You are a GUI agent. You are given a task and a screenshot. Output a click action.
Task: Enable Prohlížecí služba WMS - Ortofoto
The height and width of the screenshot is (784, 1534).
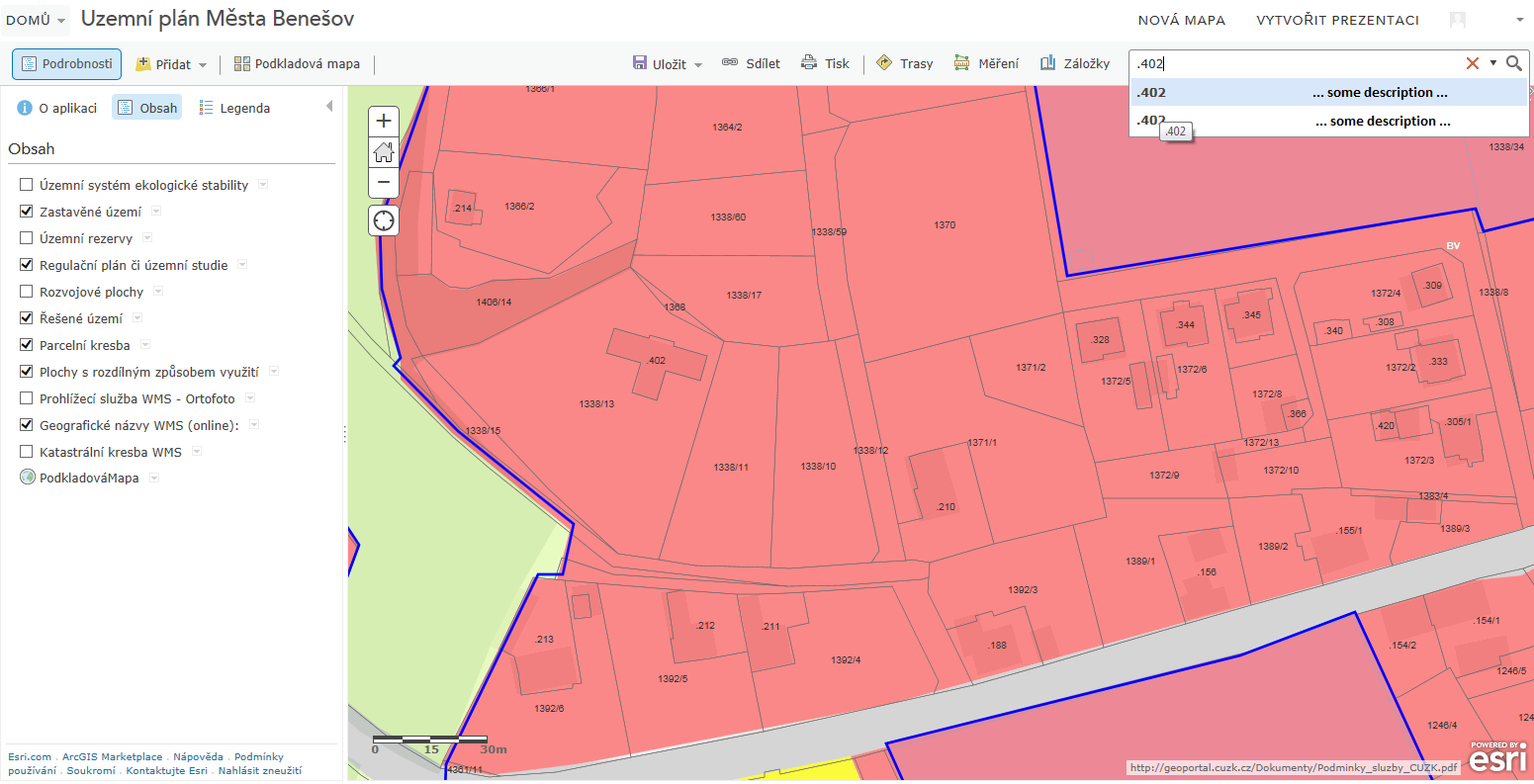coord(27,398)
